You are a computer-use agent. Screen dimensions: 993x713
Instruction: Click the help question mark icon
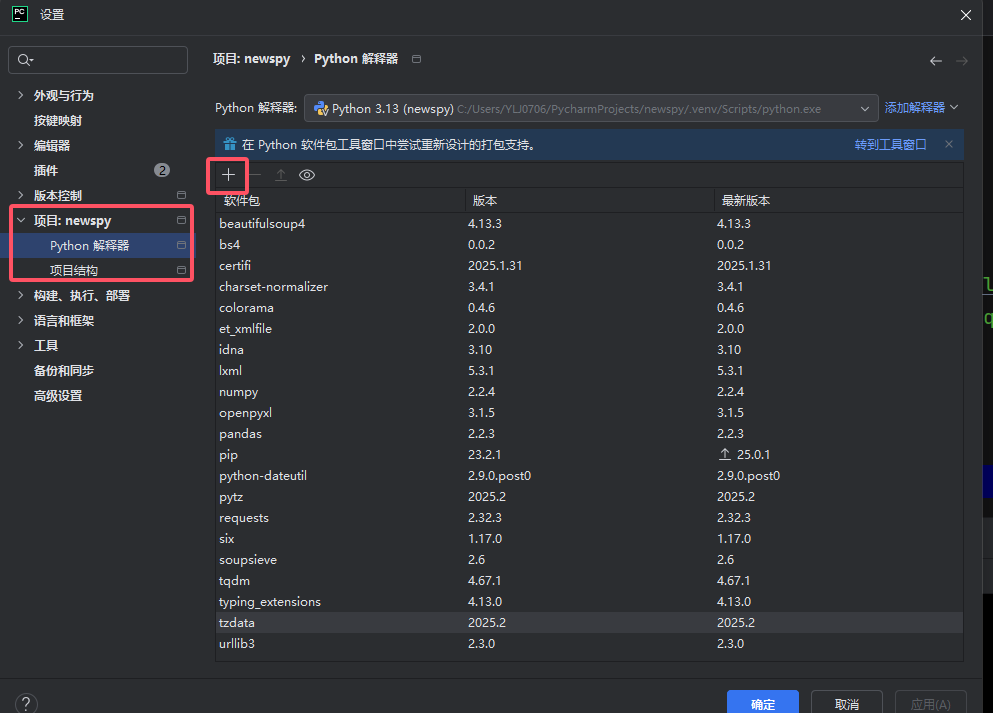(26, 704)
